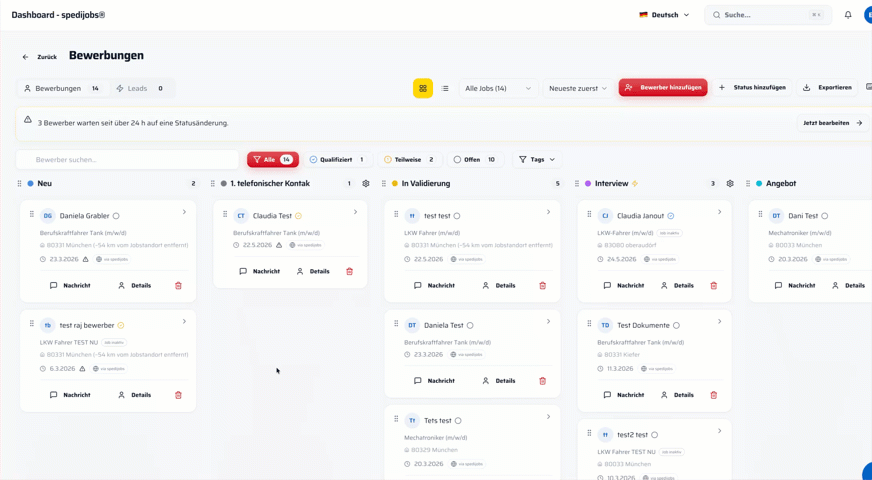Expand Claudia Janout card via chevron
Screen dimensions: 872x480
(720, 212)
